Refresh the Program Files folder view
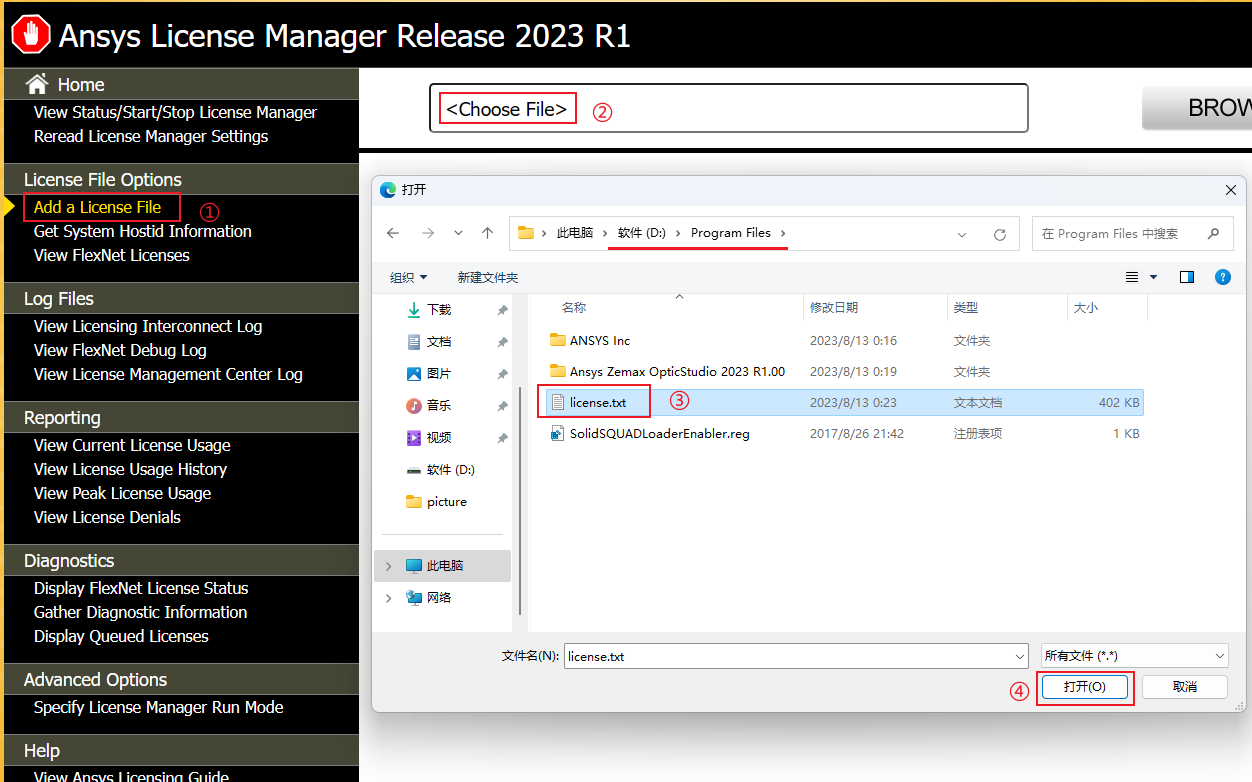This screenshot has width=1252, height=782. pos(999,234)
